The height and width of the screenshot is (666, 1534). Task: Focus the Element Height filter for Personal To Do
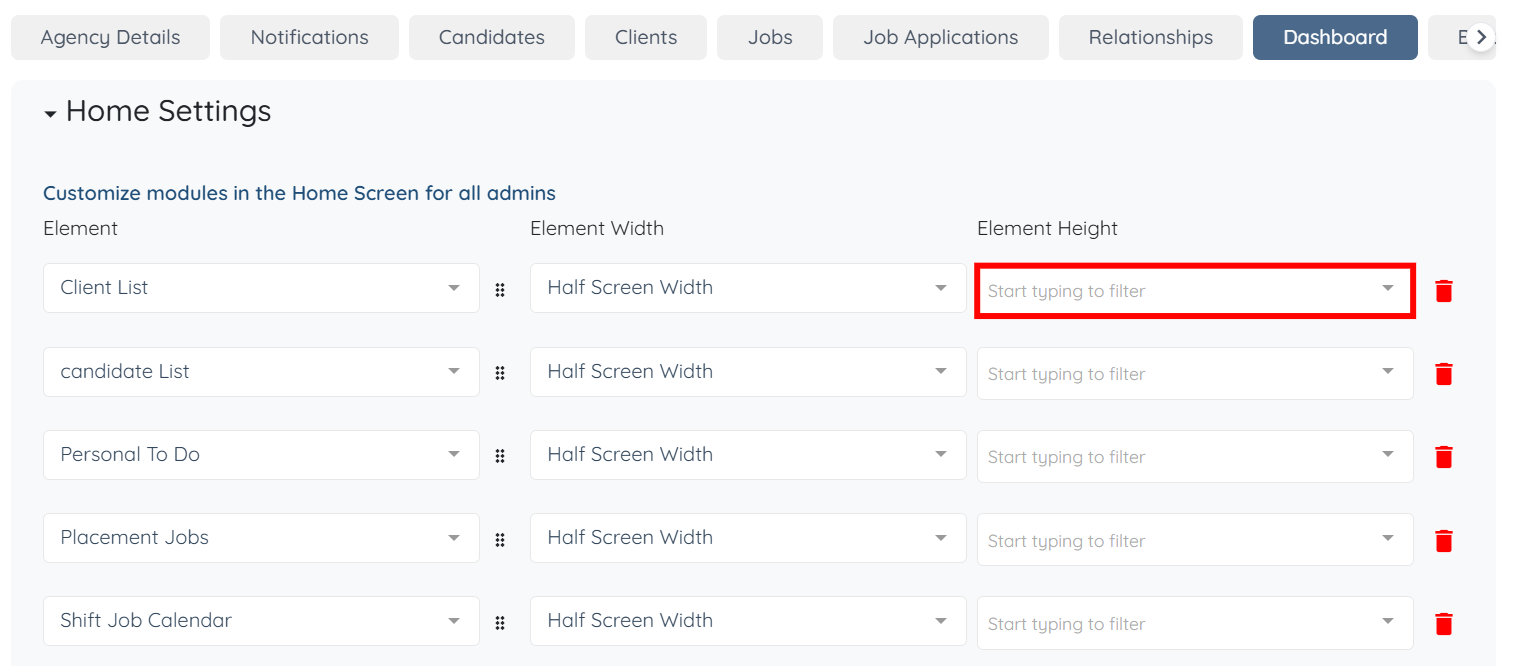click(1180, 457)
